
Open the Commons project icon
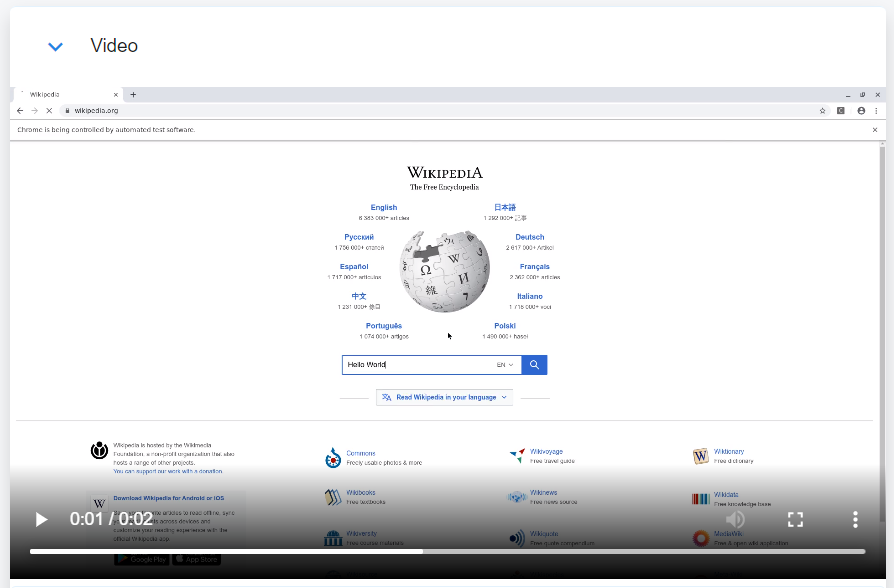click(333, 458)
